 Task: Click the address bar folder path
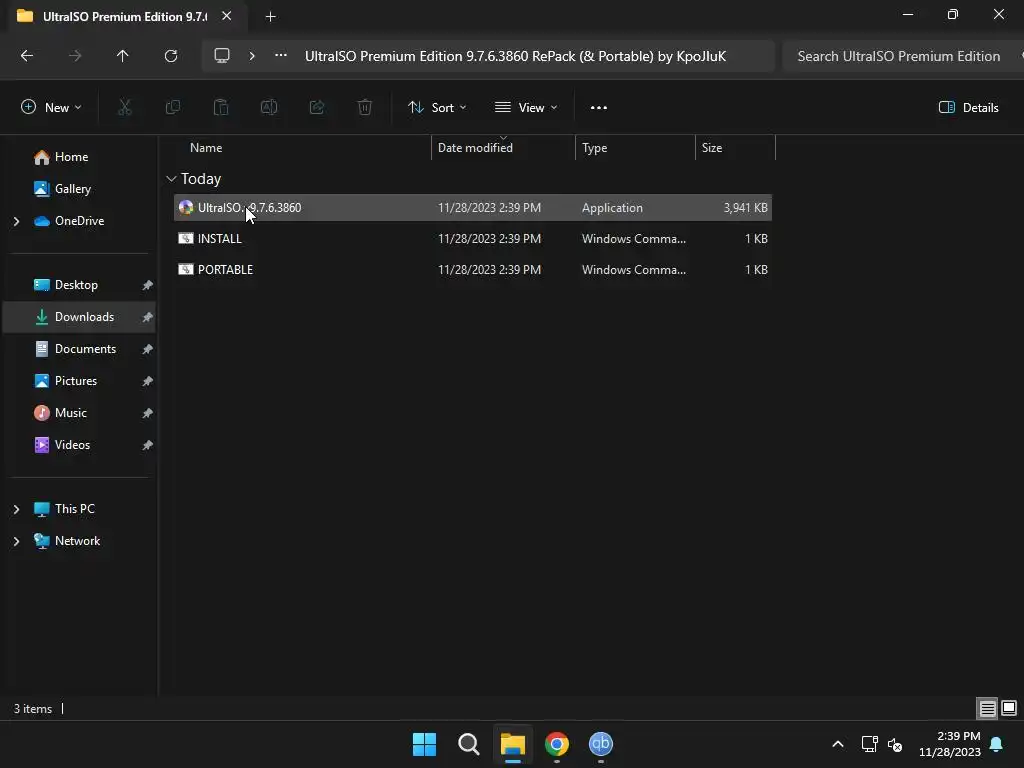[515, 56]
